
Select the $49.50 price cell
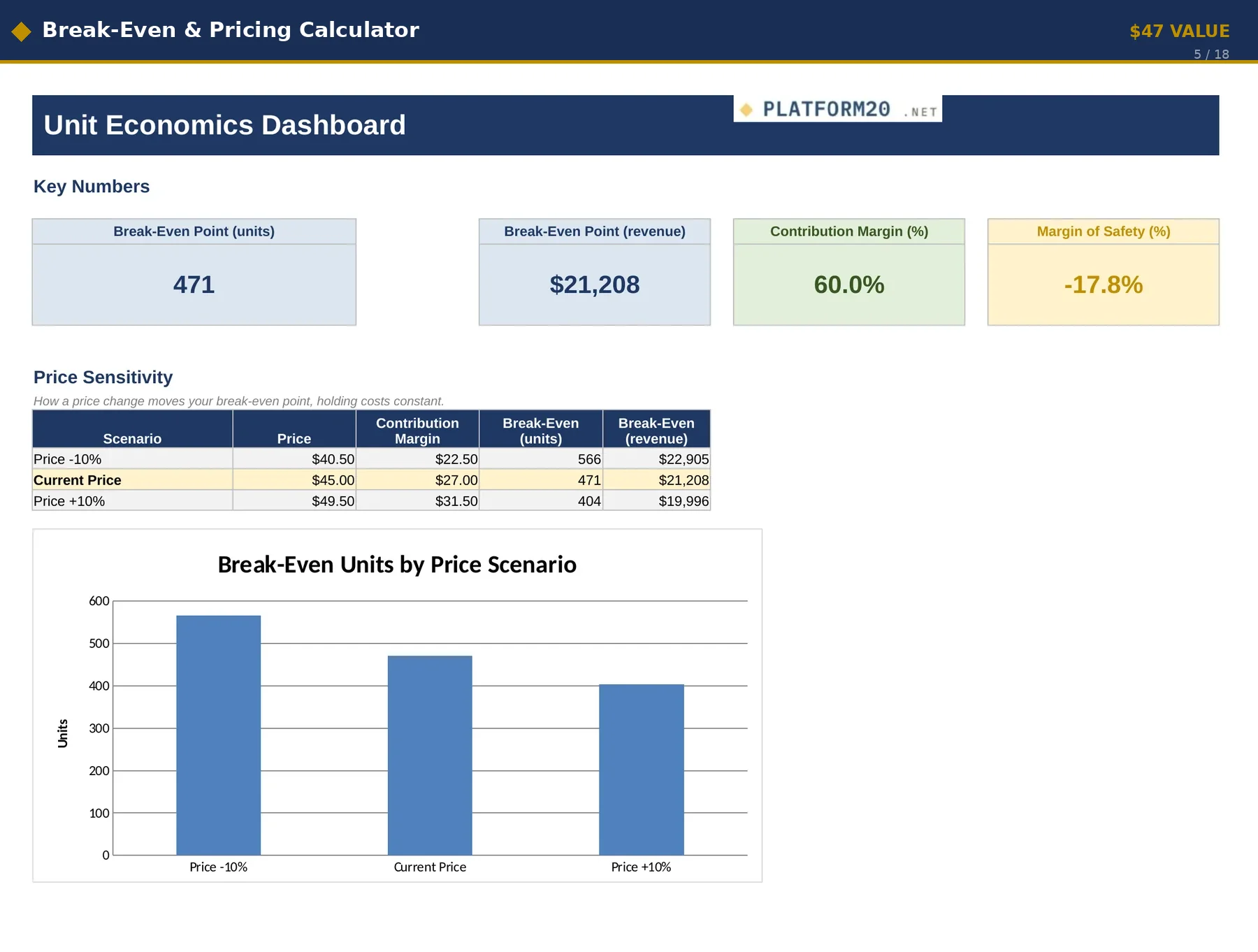pos(294,501)
